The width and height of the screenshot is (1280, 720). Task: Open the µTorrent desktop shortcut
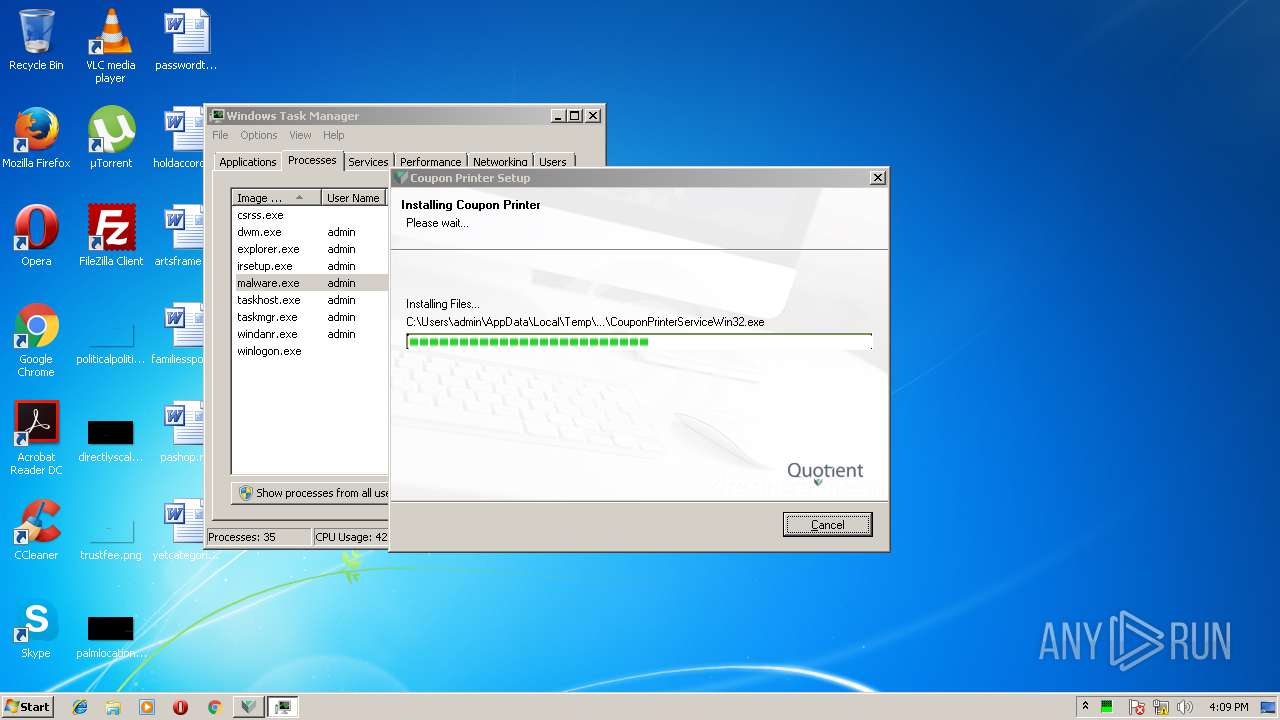[110, 138]
